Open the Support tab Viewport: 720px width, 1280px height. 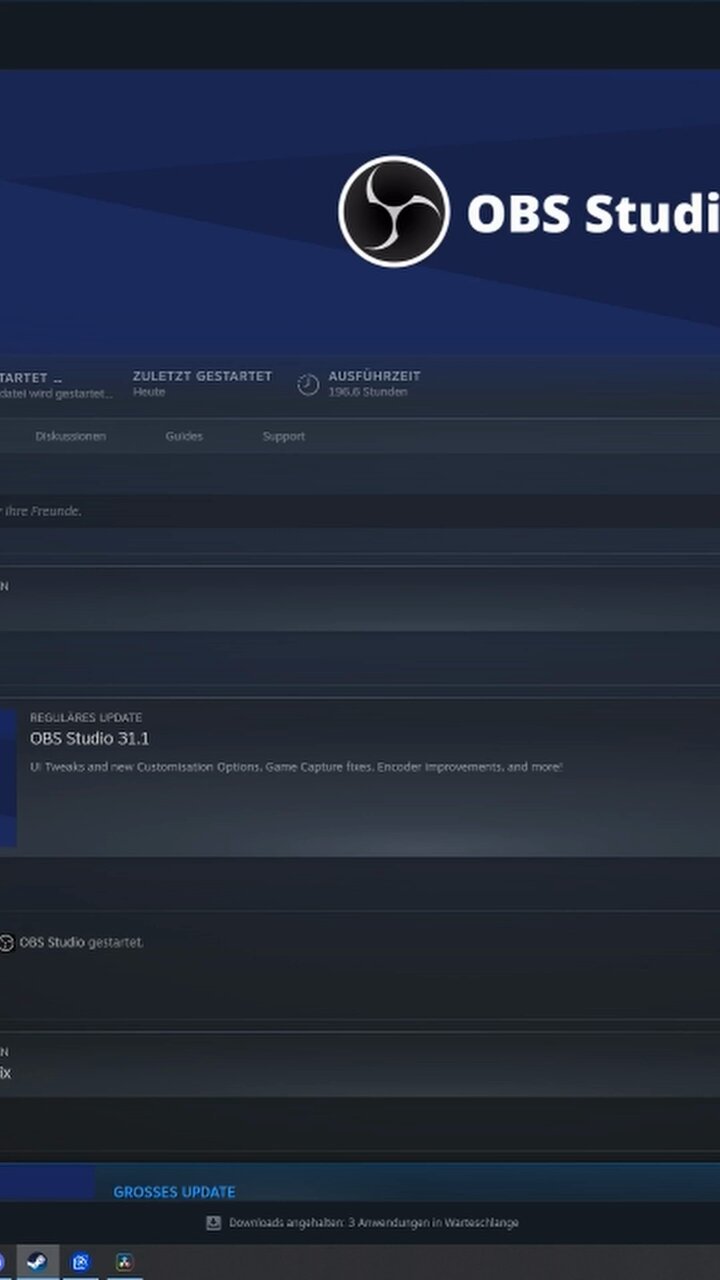point(284,436)
